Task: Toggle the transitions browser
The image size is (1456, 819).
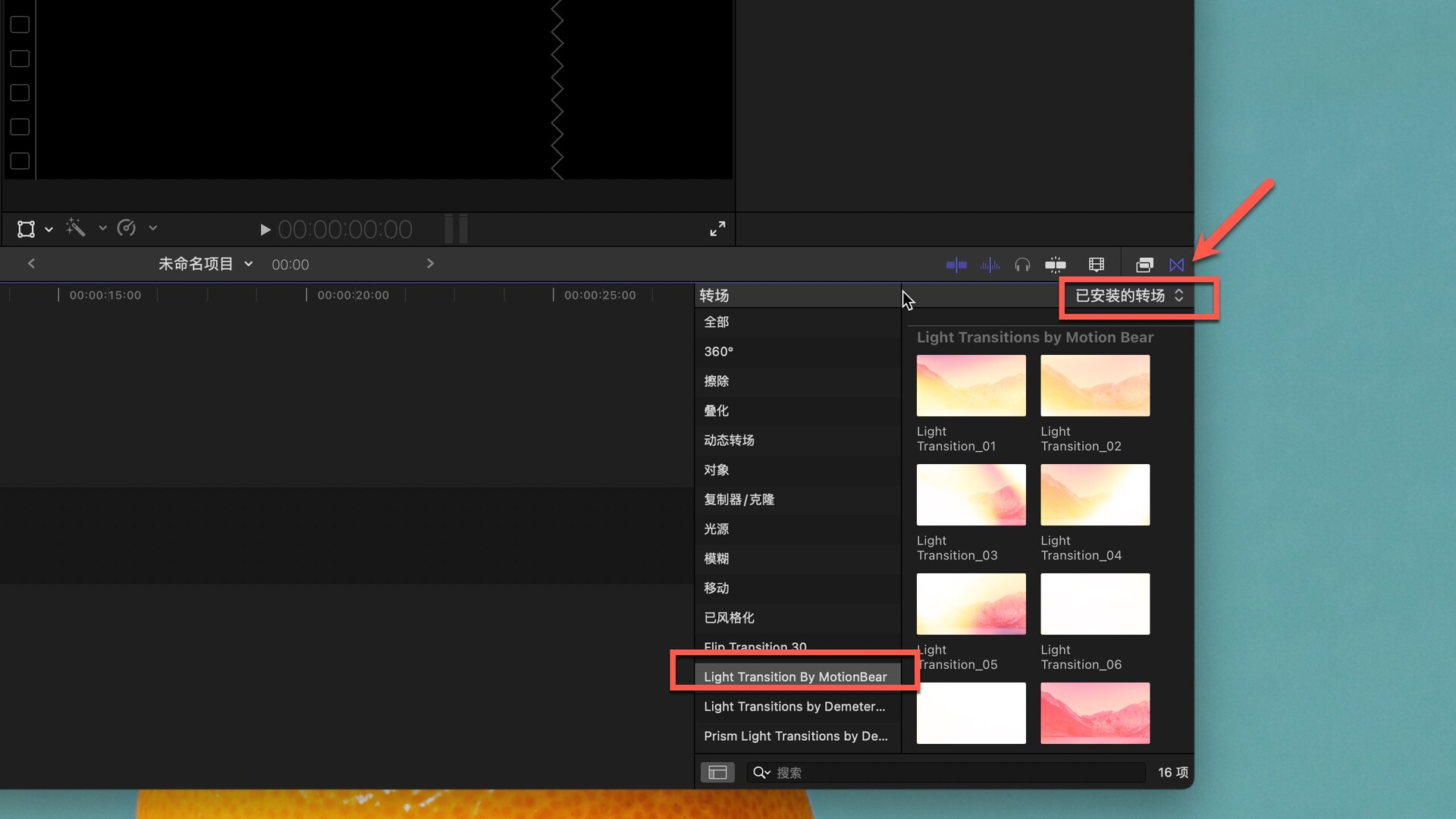Action: [1176, 265]
